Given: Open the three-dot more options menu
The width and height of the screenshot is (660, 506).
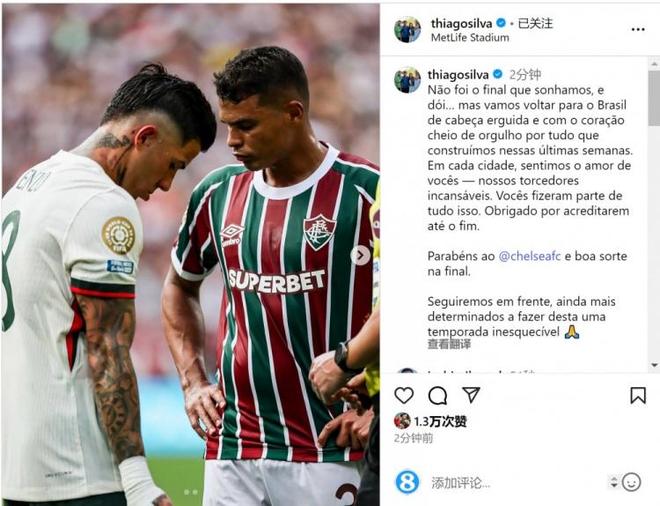Looking at the screenshot, I should click(638, 29).
